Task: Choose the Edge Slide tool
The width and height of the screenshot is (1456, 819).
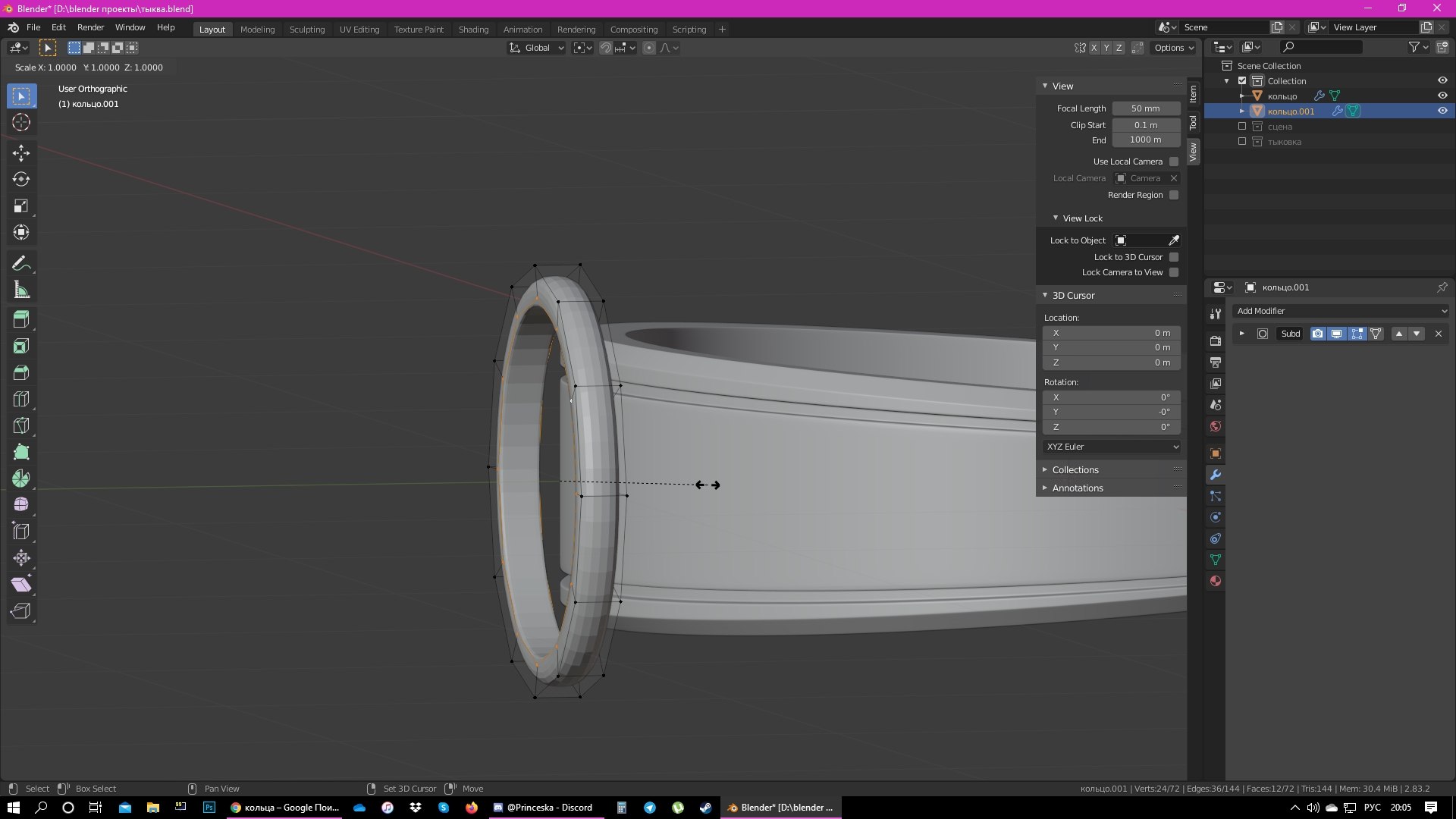Action: coord(21,532)
